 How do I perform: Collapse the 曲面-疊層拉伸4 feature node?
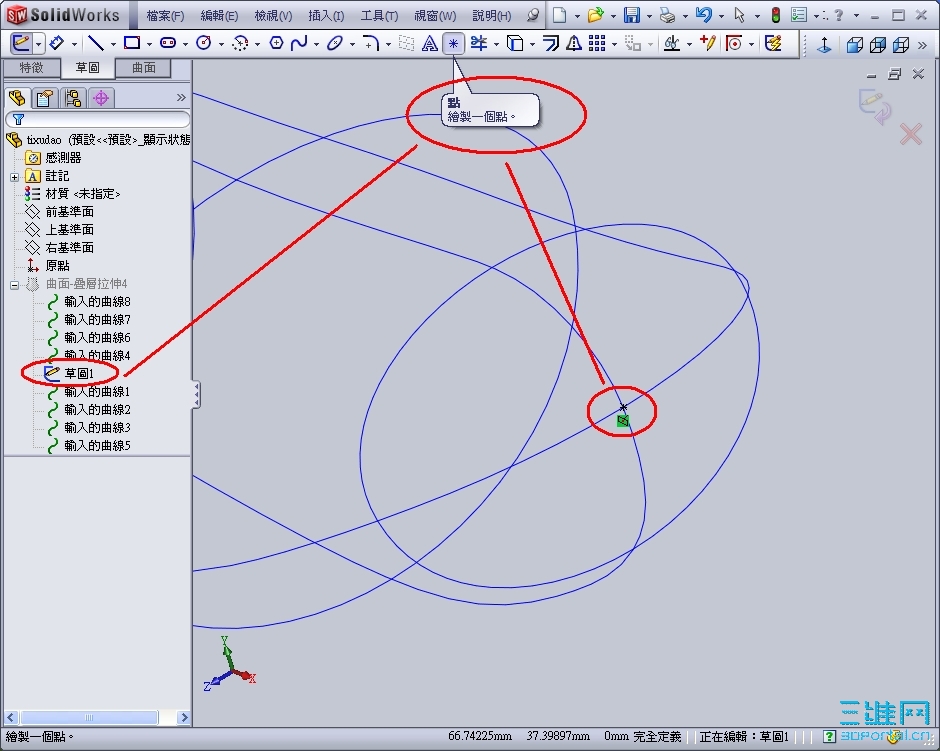[x=14, y=285]
